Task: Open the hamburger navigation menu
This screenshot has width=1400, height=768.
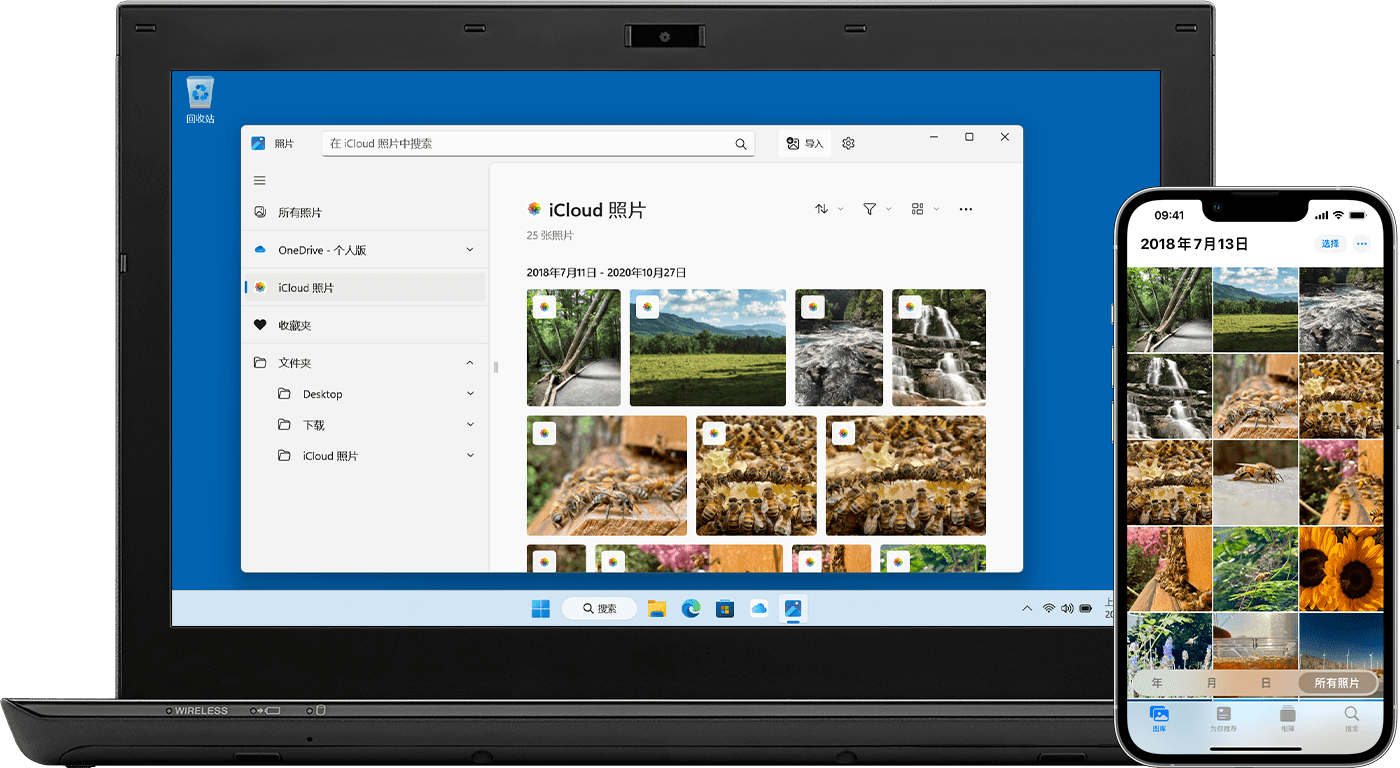Action: coord(259,180)
